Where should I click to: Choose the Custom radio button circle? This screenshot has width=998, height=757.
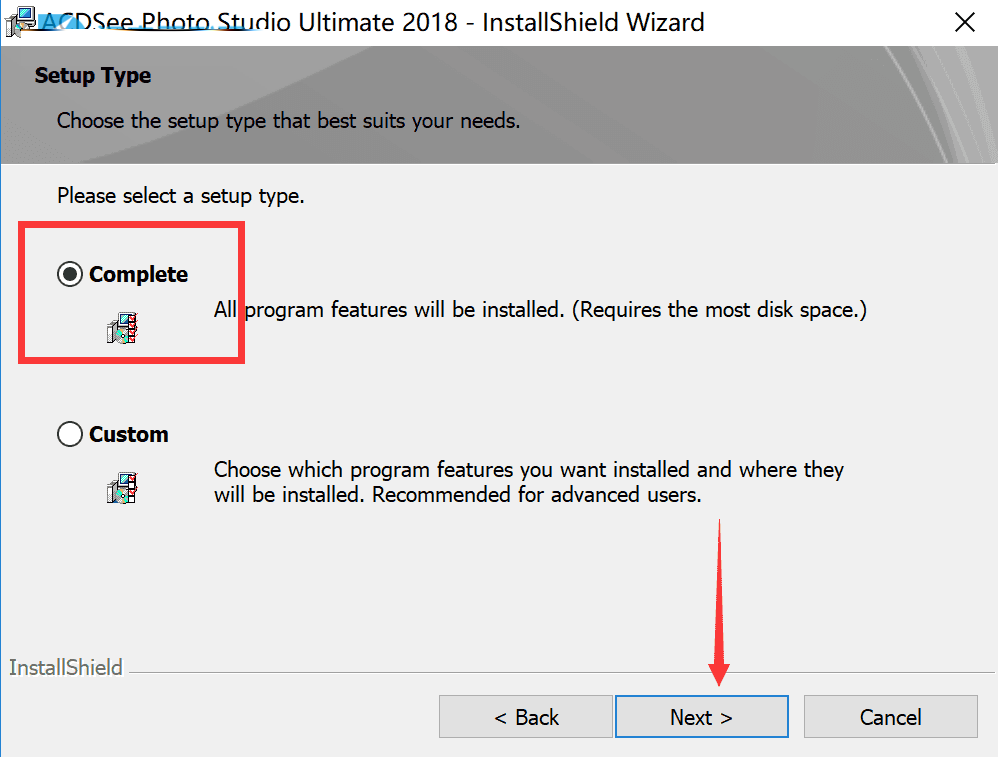[x=70, y=435]
